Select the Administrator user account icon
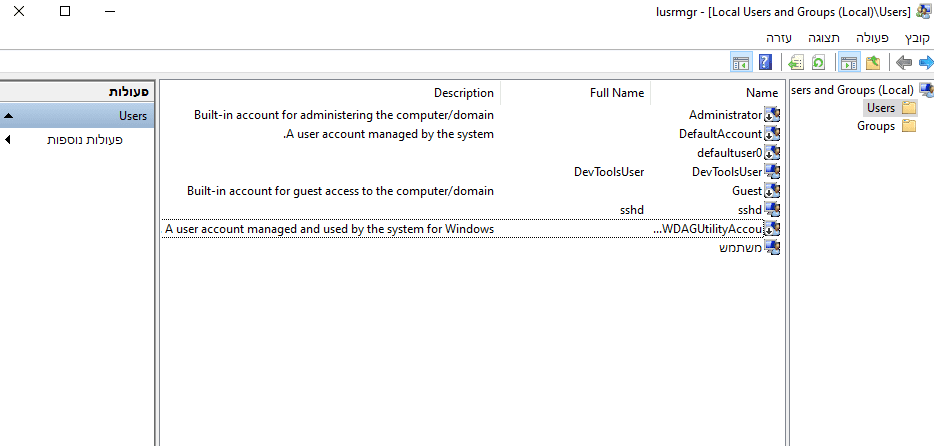This screenshot has width=934, height=446. point(771,115)
